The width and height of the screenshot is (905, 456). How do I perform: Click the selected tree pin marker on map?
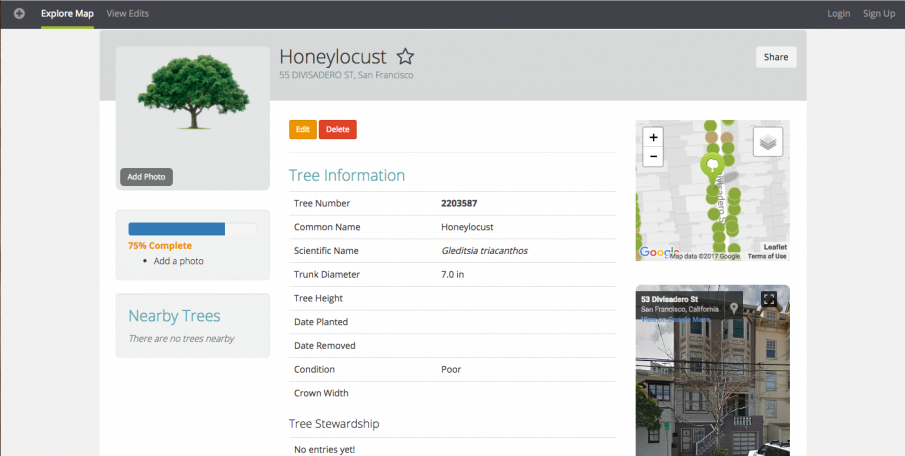click(x=713, y=166)
